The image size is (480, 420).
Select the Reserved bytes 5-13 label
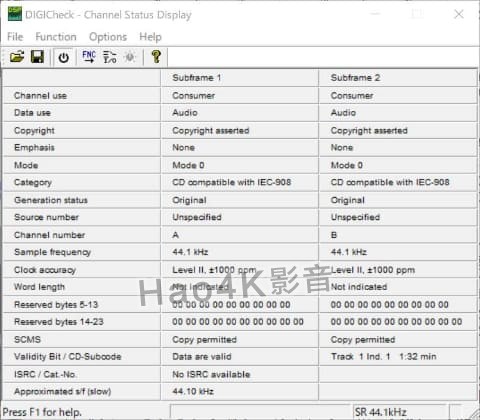point(56,305)
